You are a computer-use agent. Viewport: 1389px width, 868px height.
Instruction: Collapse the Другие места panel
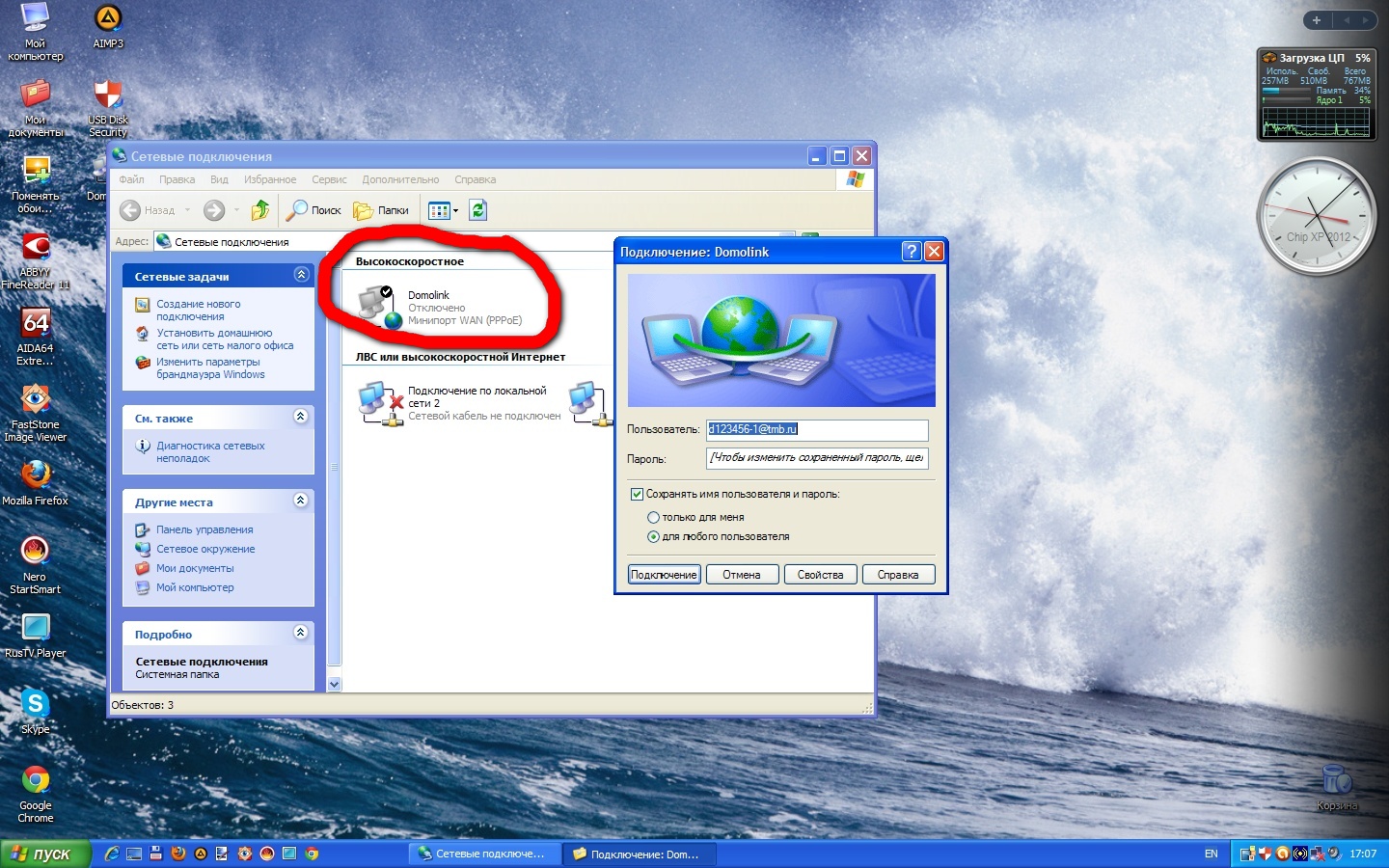point(301,501)
